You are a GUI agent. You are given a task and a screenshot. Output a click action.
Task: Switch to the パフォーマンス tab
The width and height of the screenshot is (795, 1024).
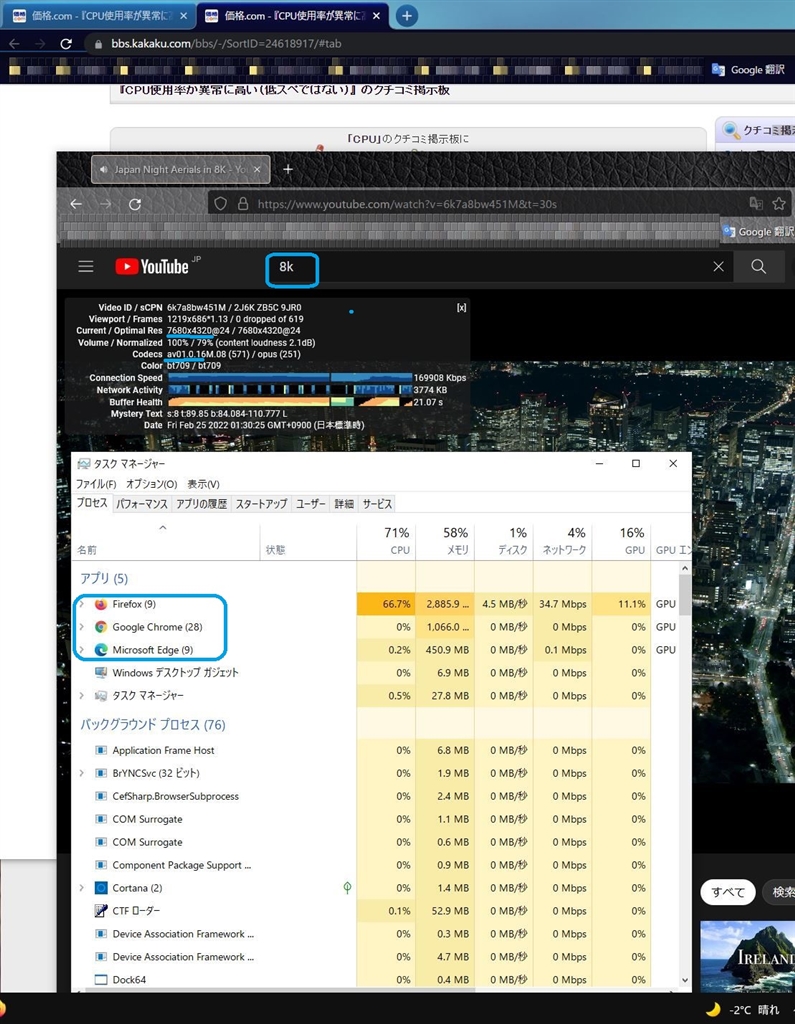(141, 504)
